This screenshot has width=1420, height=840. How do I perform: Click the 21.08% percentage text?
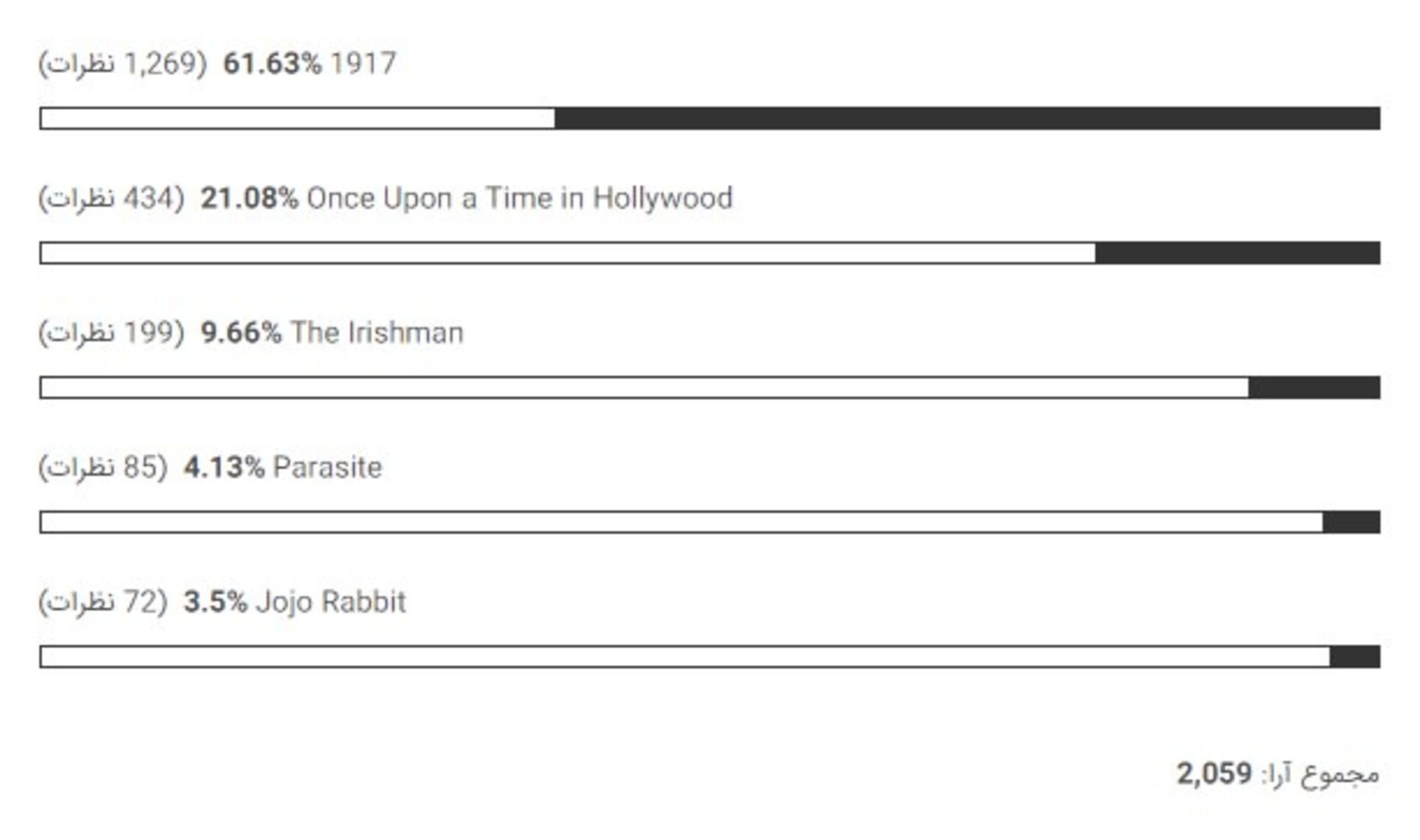pyautogui.click(x=249, y=198)
